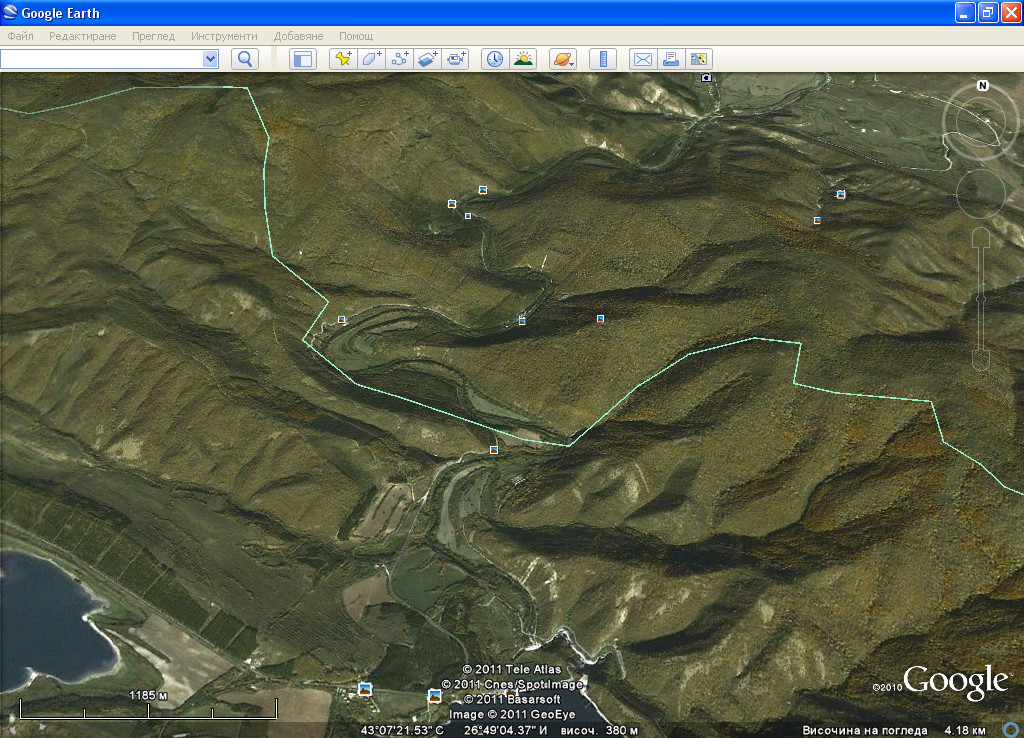Toggle the sidebar panel visibility
The height and width of the screenshot is (738, 1024).
[302, 59]
